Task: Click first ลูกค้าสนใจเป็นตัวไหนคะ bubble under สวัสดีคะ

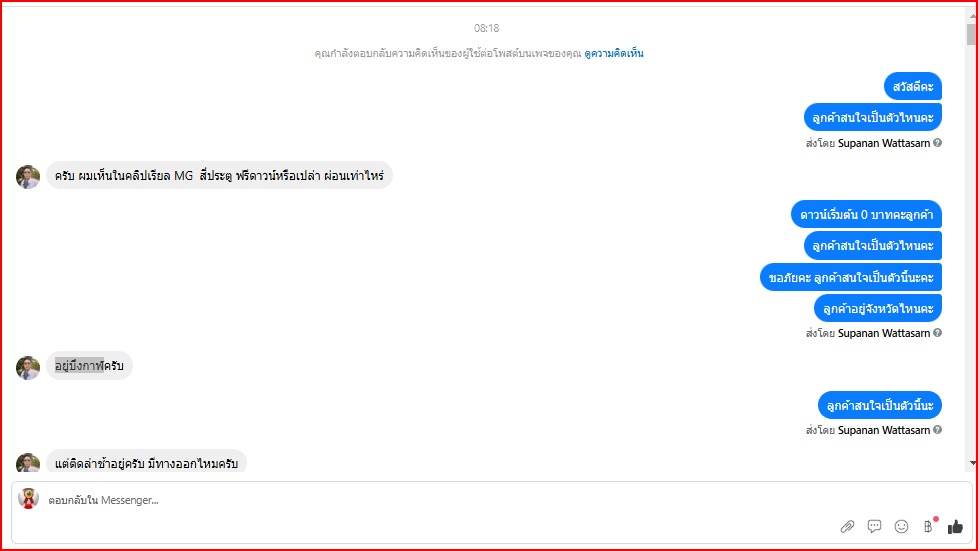Action: tap(873, 117)
